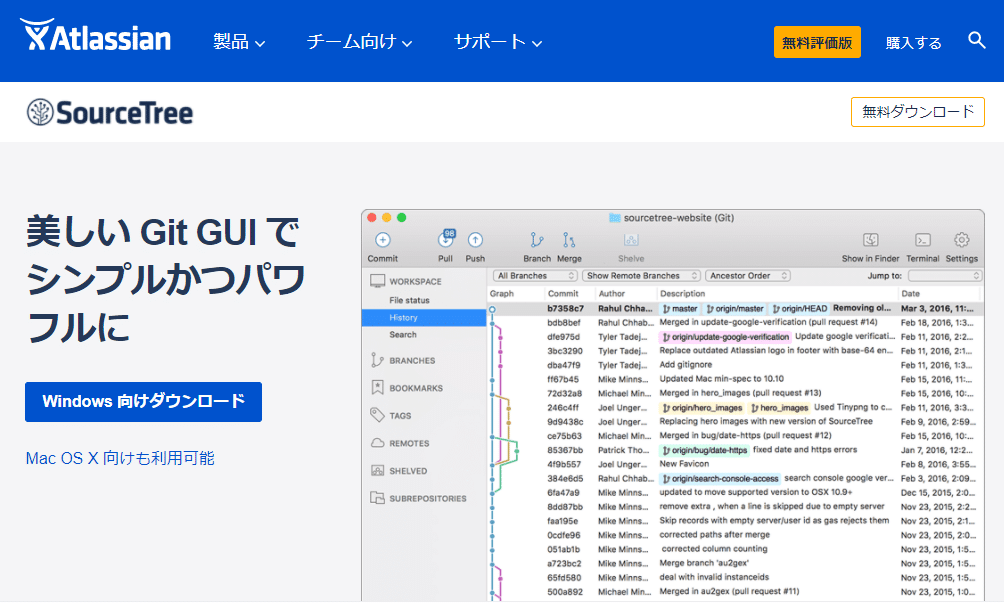Click the REMOTES cloud icon
The height and width of the screenshot is (609, 1004).
(x=377, y=443)
